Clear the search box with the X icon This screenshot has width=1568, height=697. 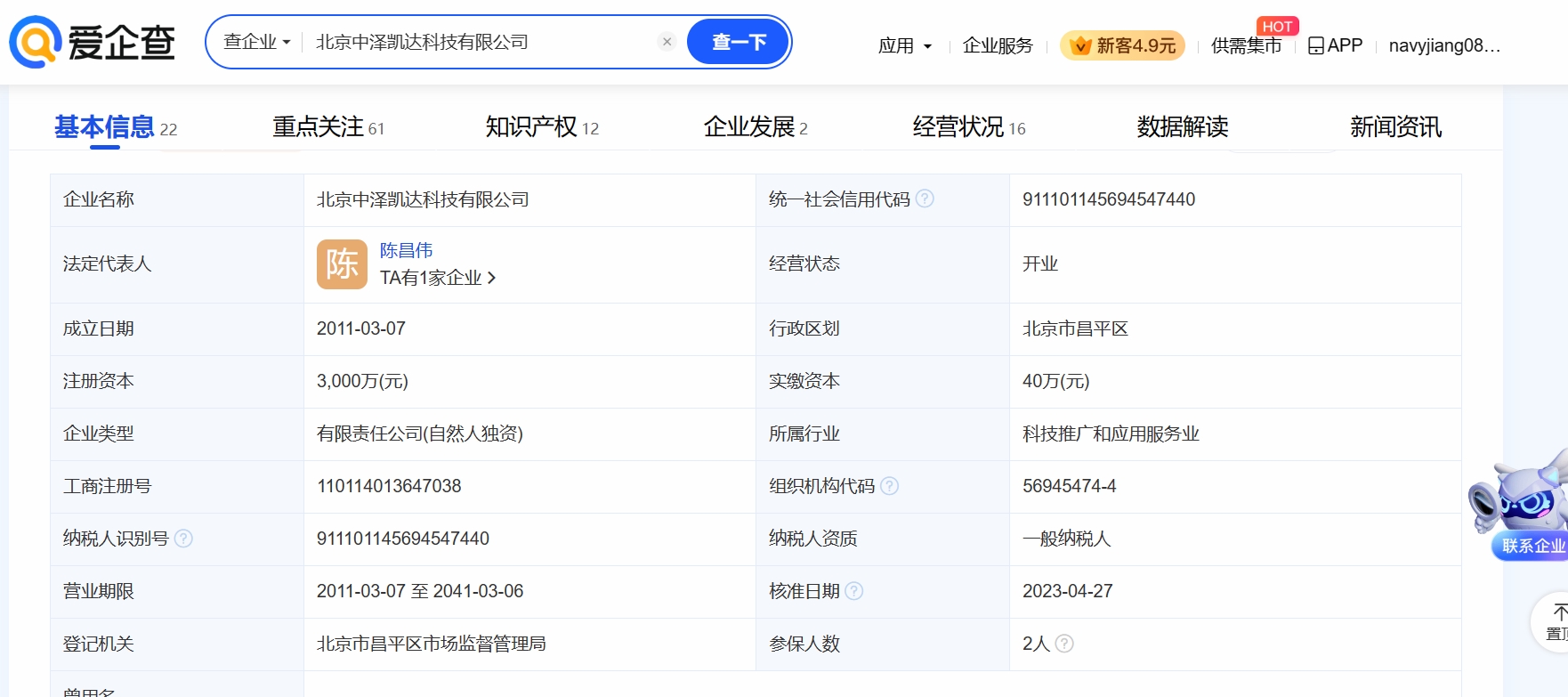667,42
